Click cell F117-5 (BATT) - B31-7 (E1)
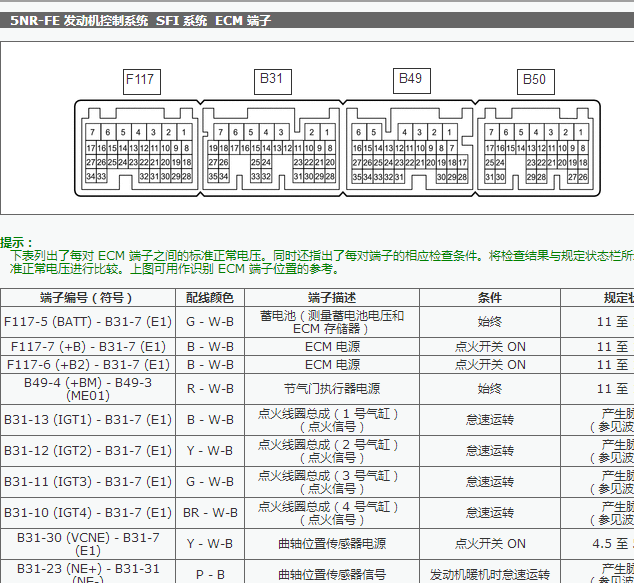Screen dimensions: 634x583 pos(87,322)
